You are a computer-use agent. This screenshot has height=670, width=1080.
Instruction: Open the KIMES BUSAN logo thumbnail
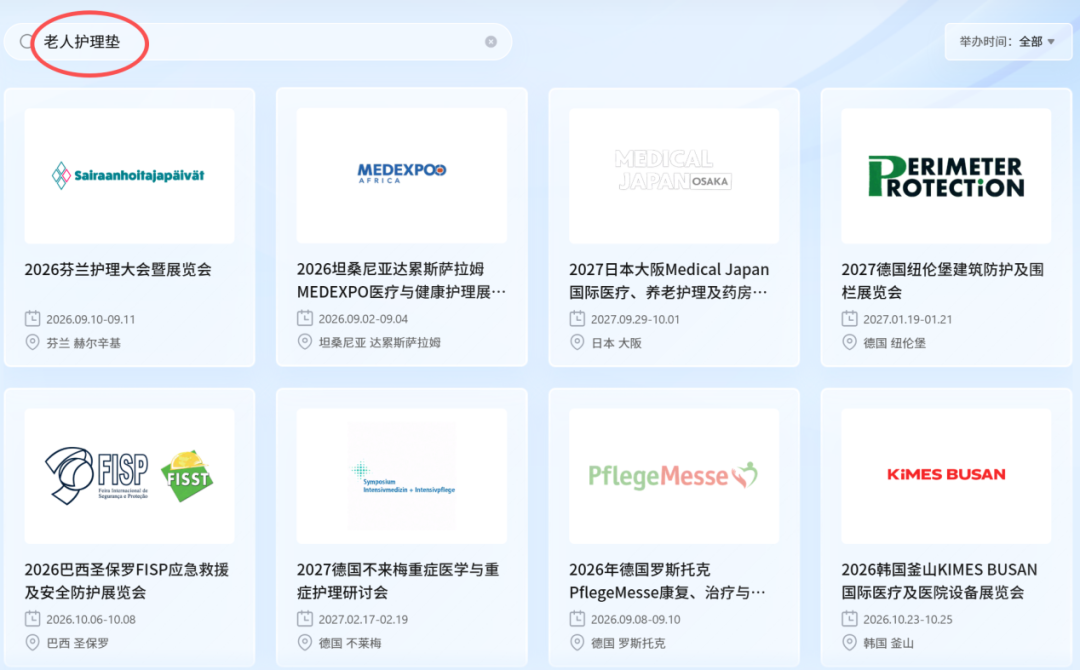click(946, 476)
